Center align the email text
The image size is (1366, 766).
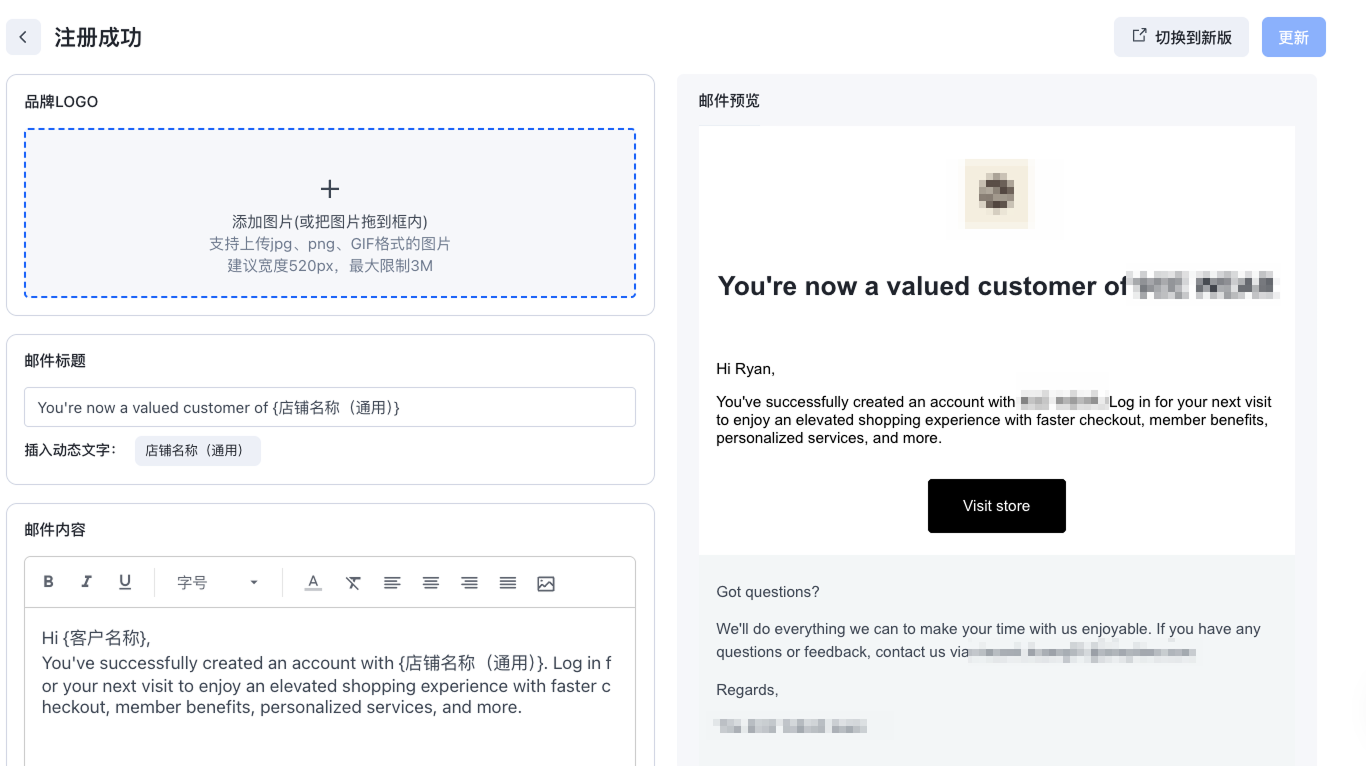coord(430,583)
